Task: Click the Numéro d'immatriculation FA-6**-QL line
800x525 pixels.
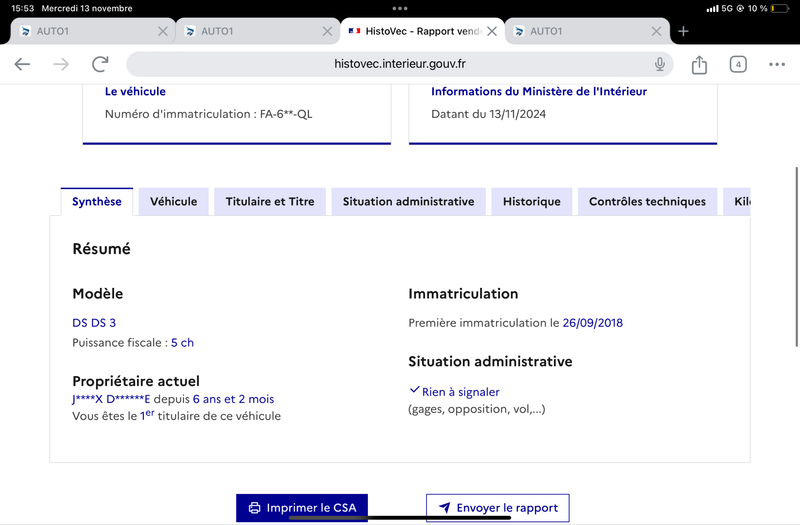Action: tap(209, 114)
